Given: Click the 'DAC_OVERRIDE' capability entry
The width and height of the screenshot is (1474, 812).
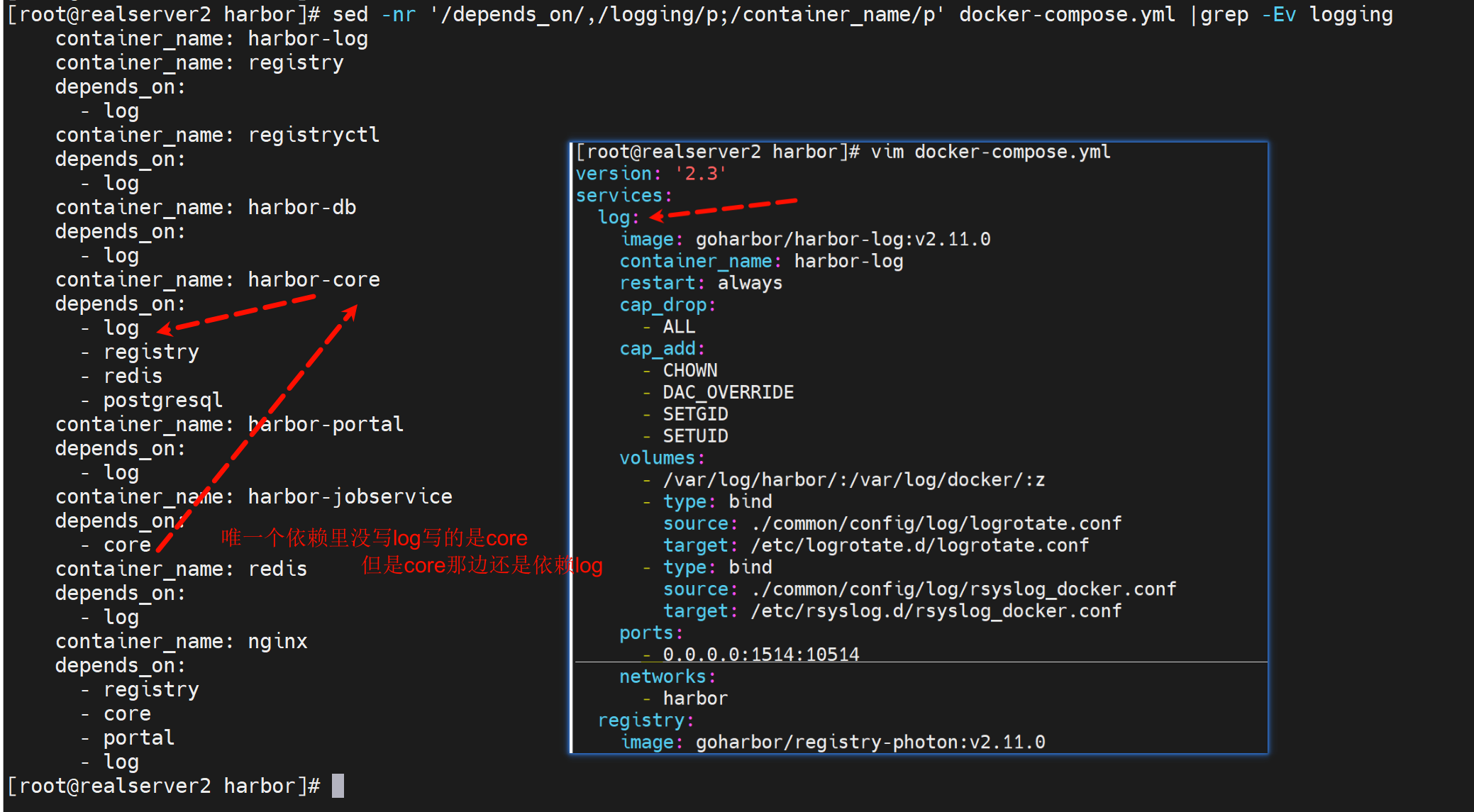Looking at the screenshot, I should [x=728, y=392].
